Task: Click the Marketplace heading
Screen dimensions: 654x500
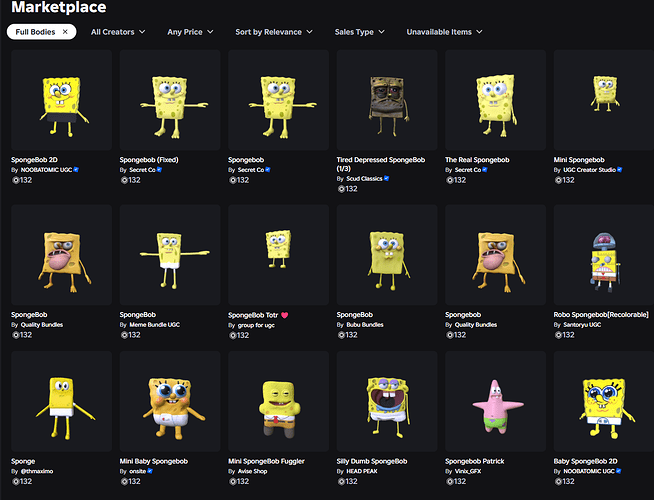Action: pos(59,7)
